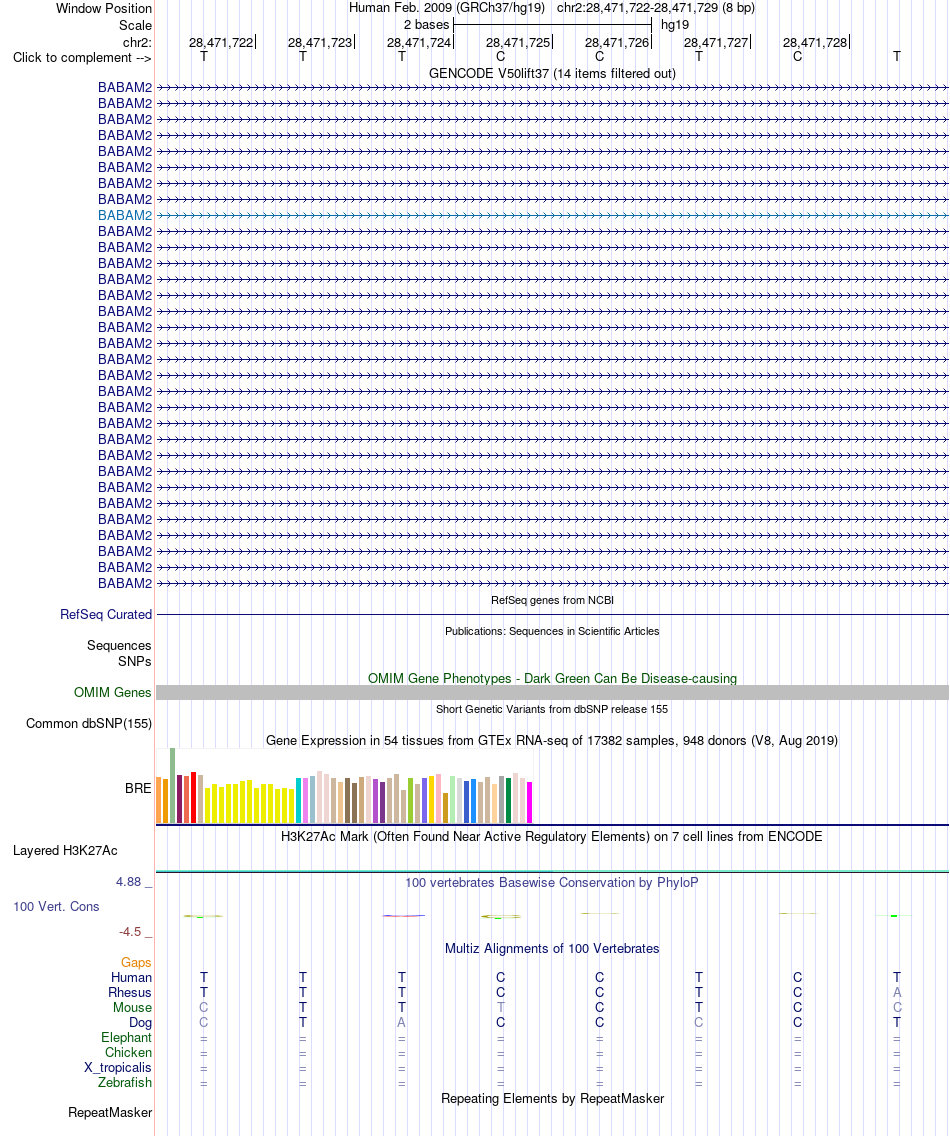
Task: Click the orange Gaps row label
Action: 136,963
